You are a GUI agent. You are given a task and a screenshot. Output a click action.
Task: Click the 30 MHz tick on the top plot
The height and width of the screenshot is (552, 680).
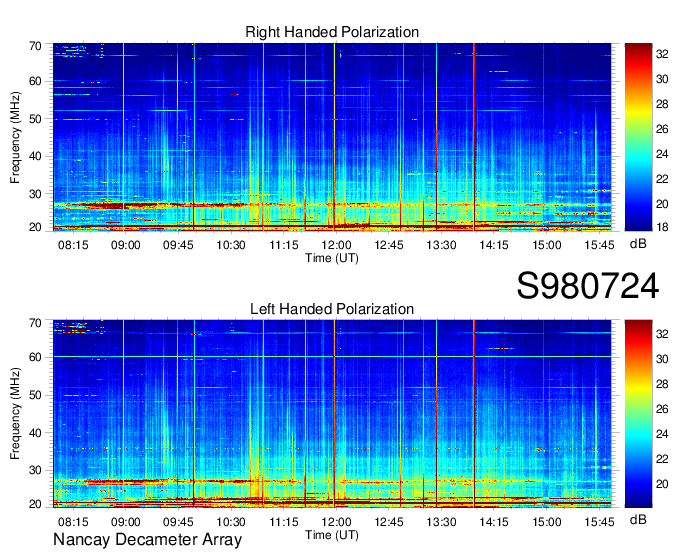pos(35,194)
